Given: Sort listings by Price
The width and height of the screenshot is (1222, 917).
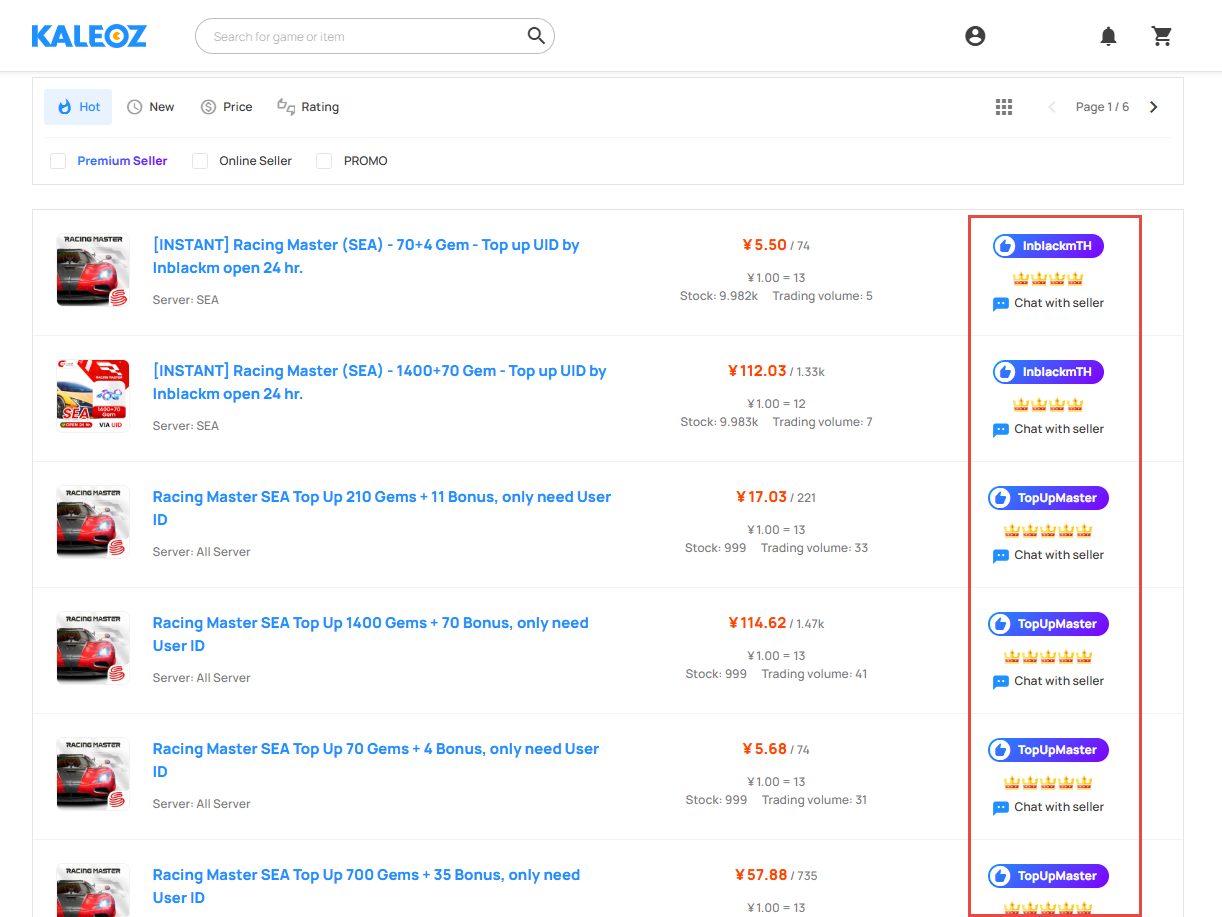Looking at the screenshot, I should (x=226, y=107).
